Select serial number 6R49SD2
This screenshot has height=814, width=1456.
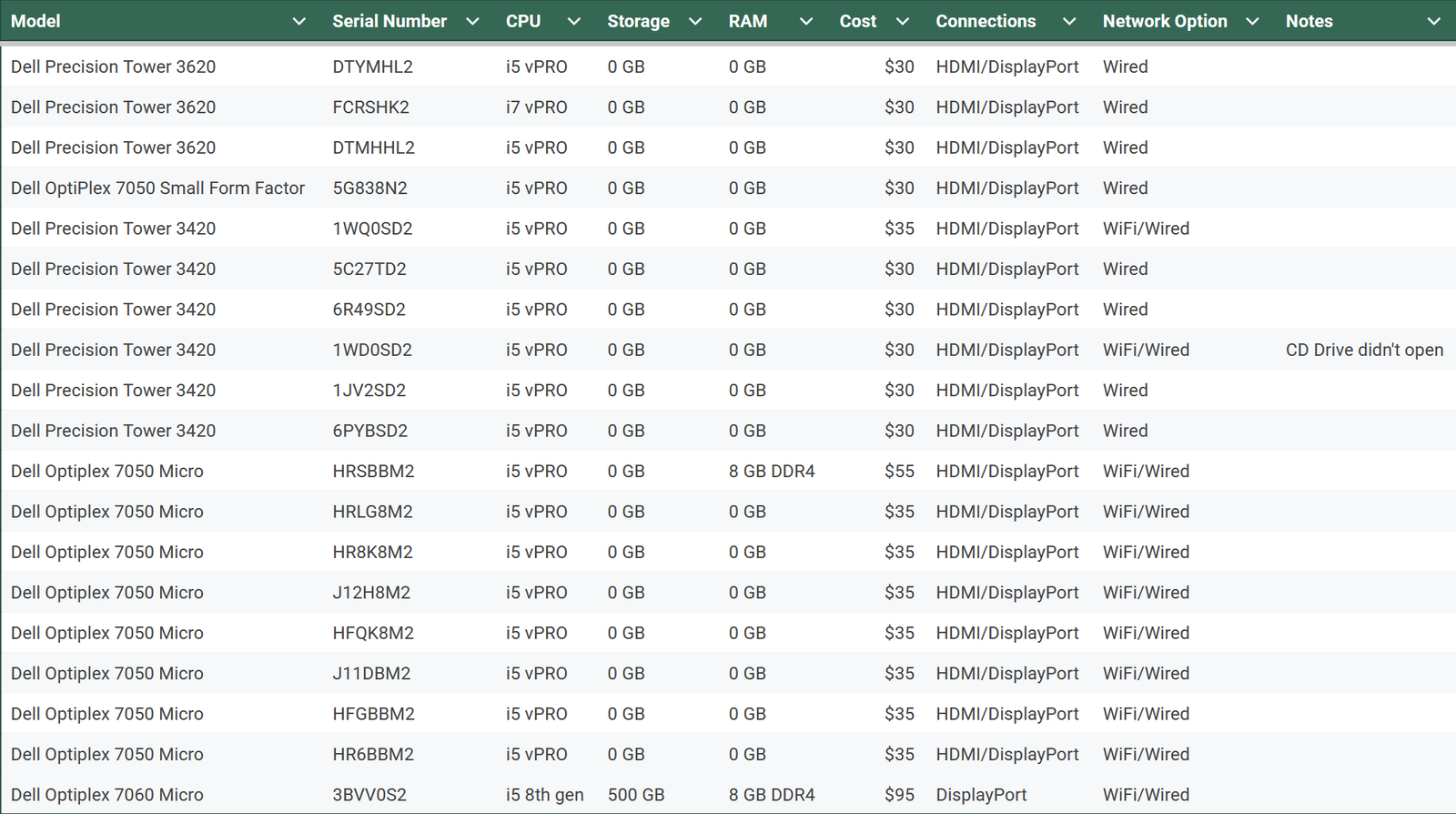click(x=369, y=310)
